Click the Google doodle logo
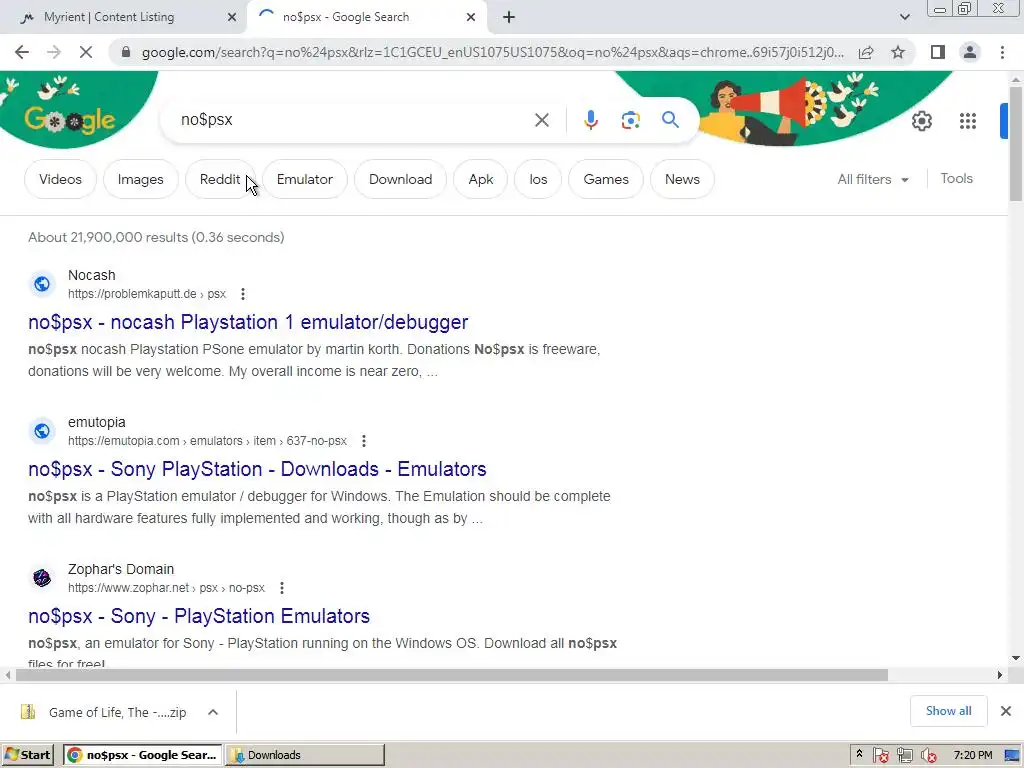The height and width of the screenshot is (768, 1024). [70, 120]
